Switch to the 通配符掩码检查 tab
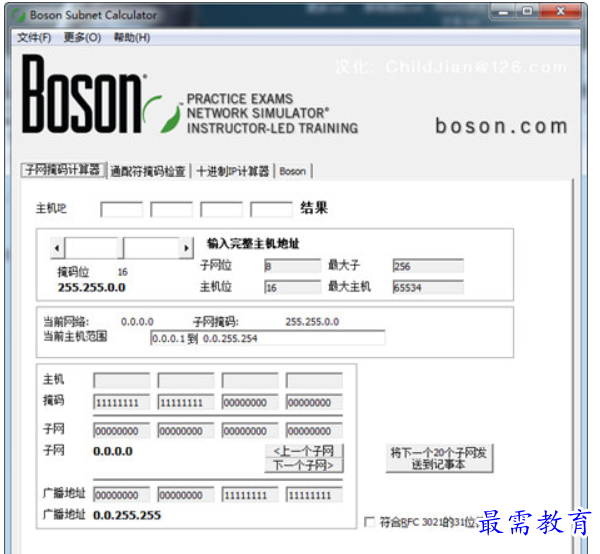The height and width of the screenshot is (554, 600). (x=148, y=171)
